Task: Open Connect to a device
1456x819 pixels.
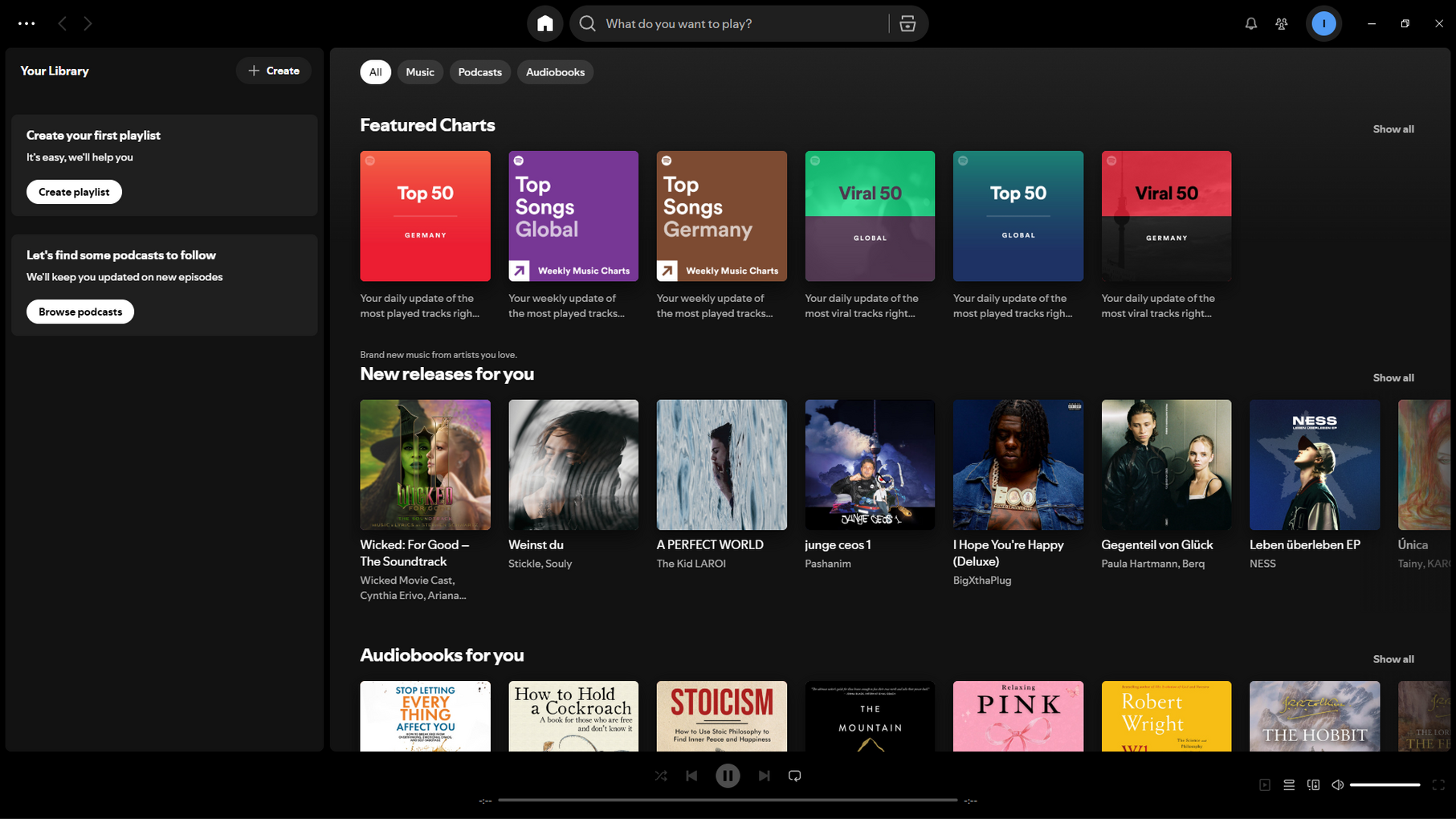Action: [1313, 784]
